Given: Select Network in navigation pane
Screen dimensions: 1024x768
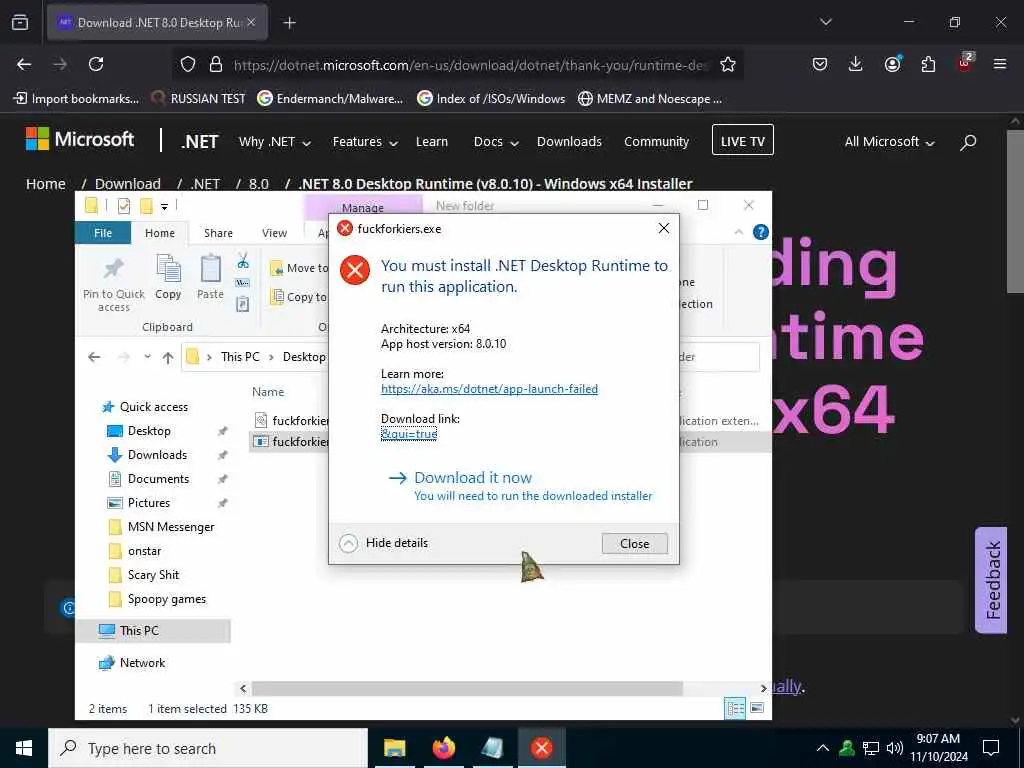Looking at the screenshot, I should 142,663.
